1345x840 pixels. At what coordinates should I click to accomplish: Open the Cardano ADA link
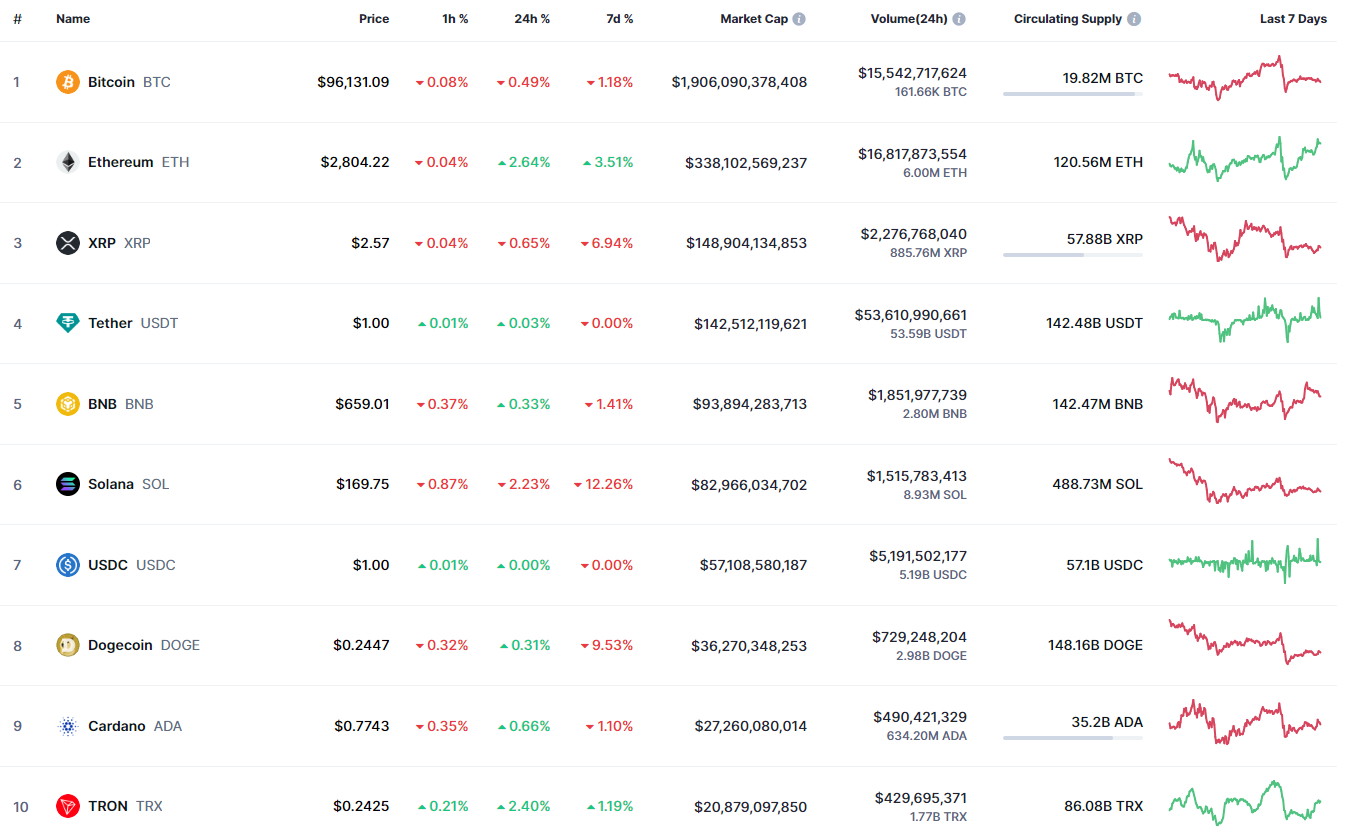[x=117, y=726]
